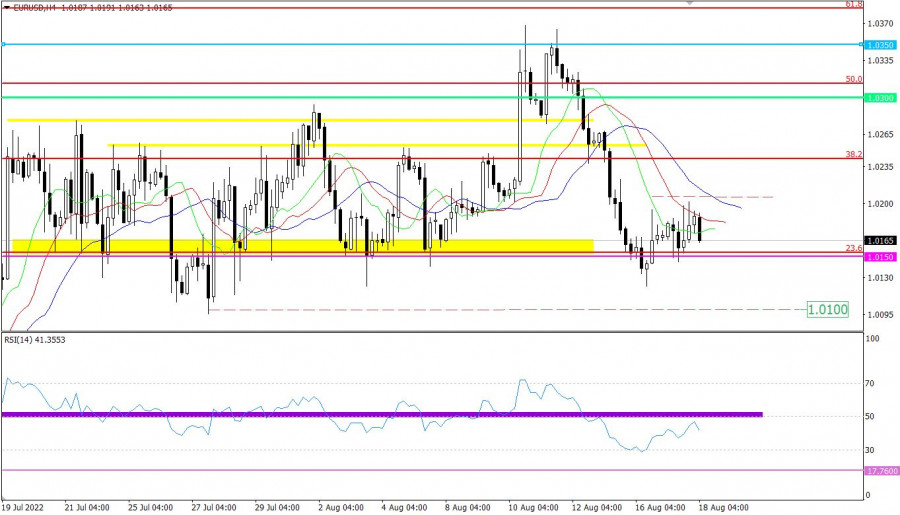Click the blue horizontal line's left anchor point
The height and width of the screenshot is (515, 900).
tap(3, 44)
